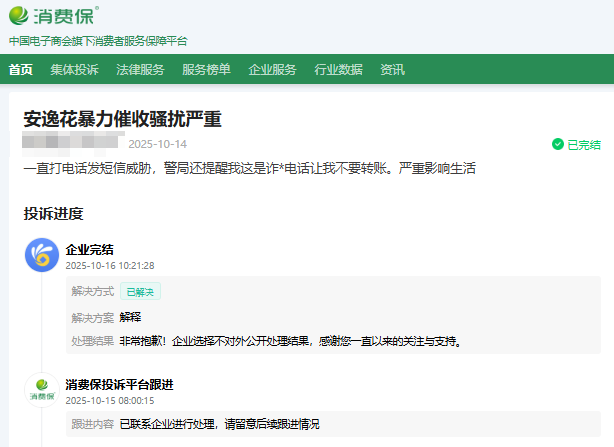Go to 集体投诉 in navigation bar
This screenshot has height=447, width=614.
(75, 70)
